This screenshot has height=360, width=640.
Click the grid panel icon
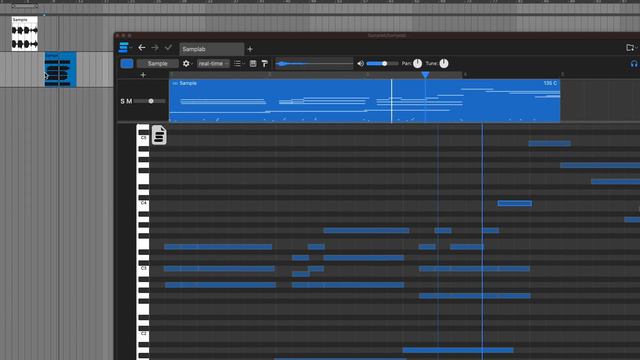click(253, 64)
